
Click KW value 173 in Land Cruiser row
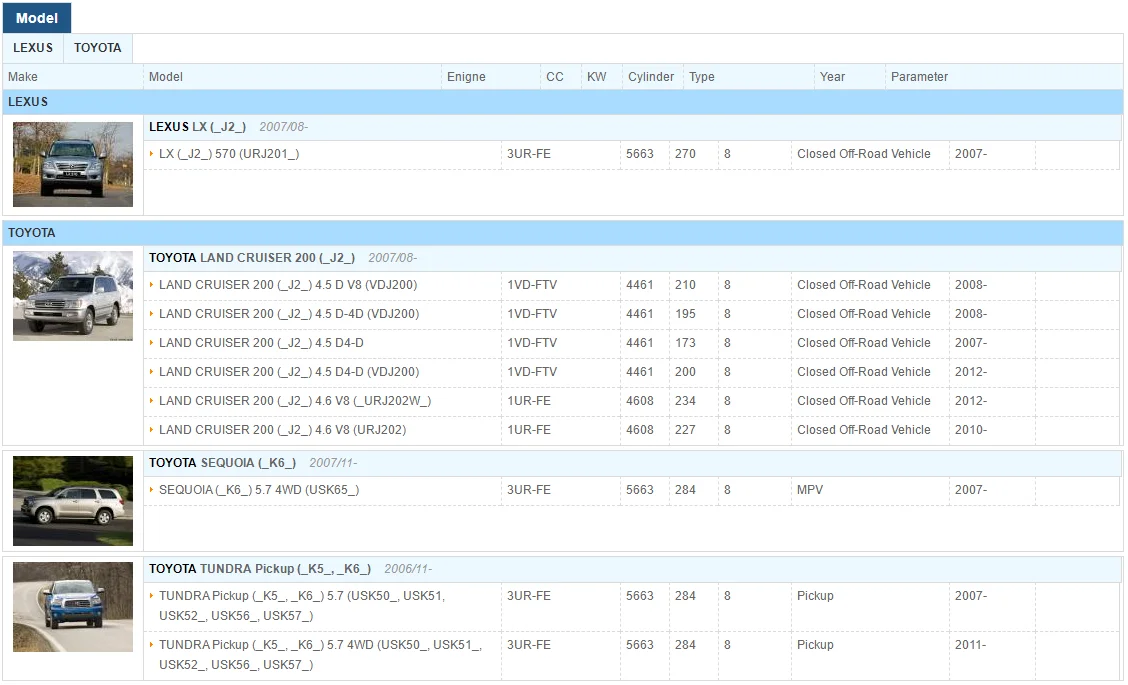685,343
